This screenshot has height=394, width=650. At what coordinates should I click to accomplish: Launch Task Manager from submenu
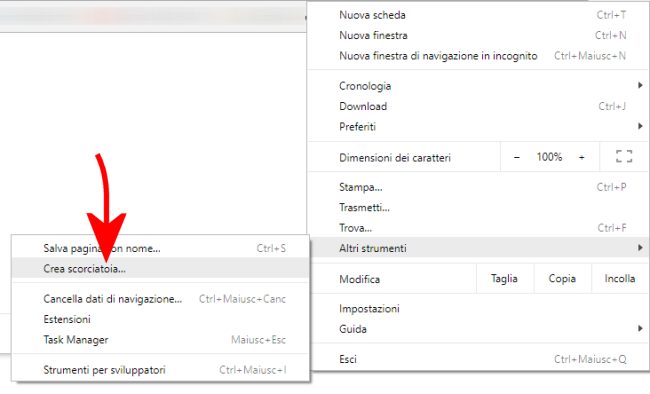click(160, 340)
